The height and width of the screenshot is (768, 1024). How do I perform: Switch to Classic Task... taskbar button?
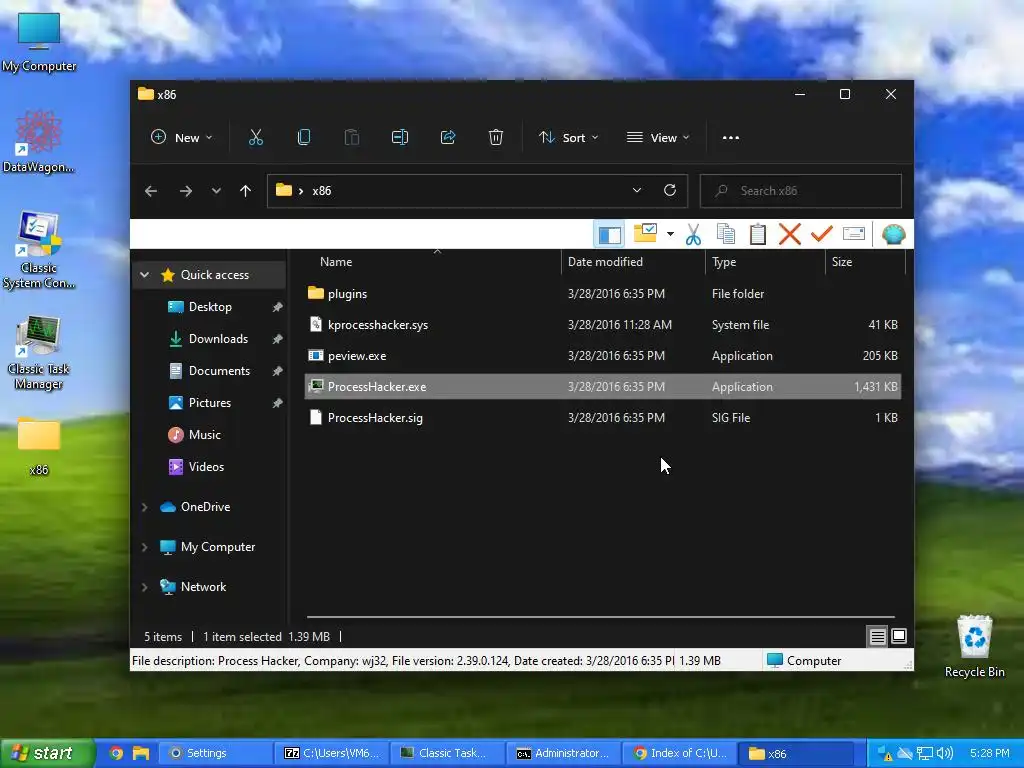pos(447,754)
